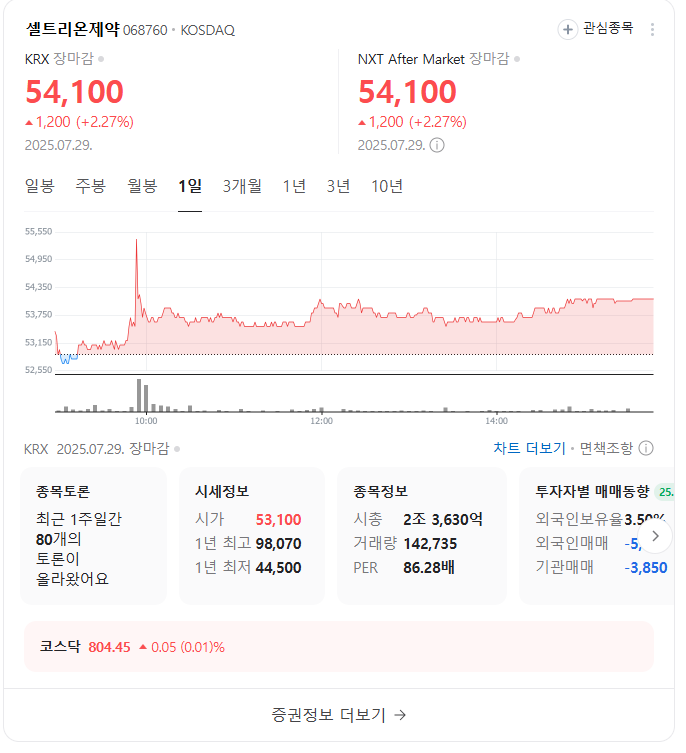Select the 1일 chart tab

tap(192, 188)
